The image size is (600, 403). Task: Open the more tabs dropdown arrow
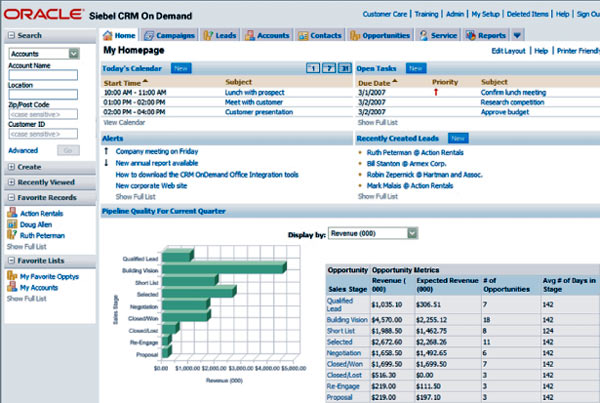(517, 36)
